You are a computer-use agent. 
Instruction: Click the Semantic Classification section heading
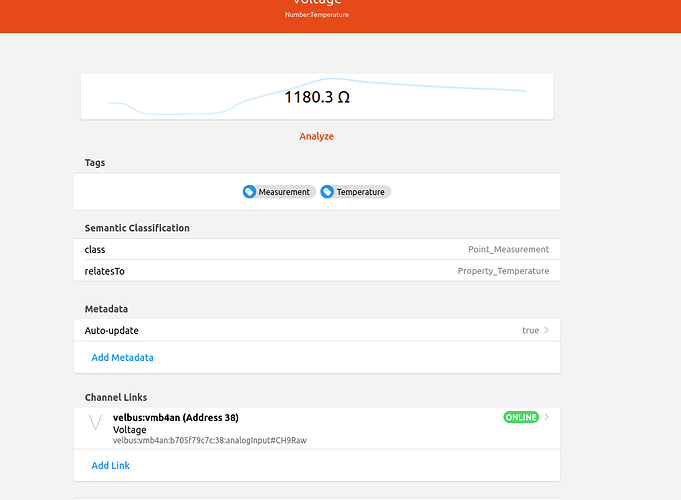click(x=137, y=228)
